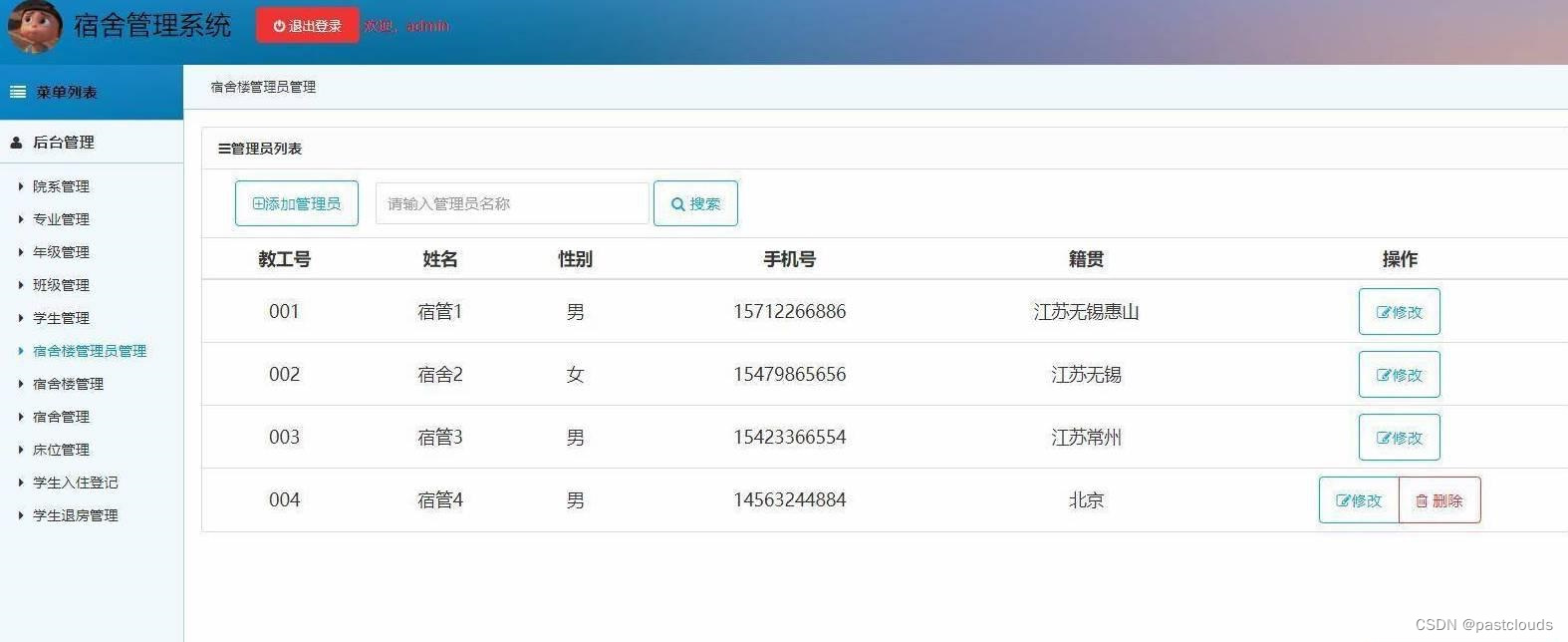
Task: Click 修改 for staff 004
Action: point(1359,500)
